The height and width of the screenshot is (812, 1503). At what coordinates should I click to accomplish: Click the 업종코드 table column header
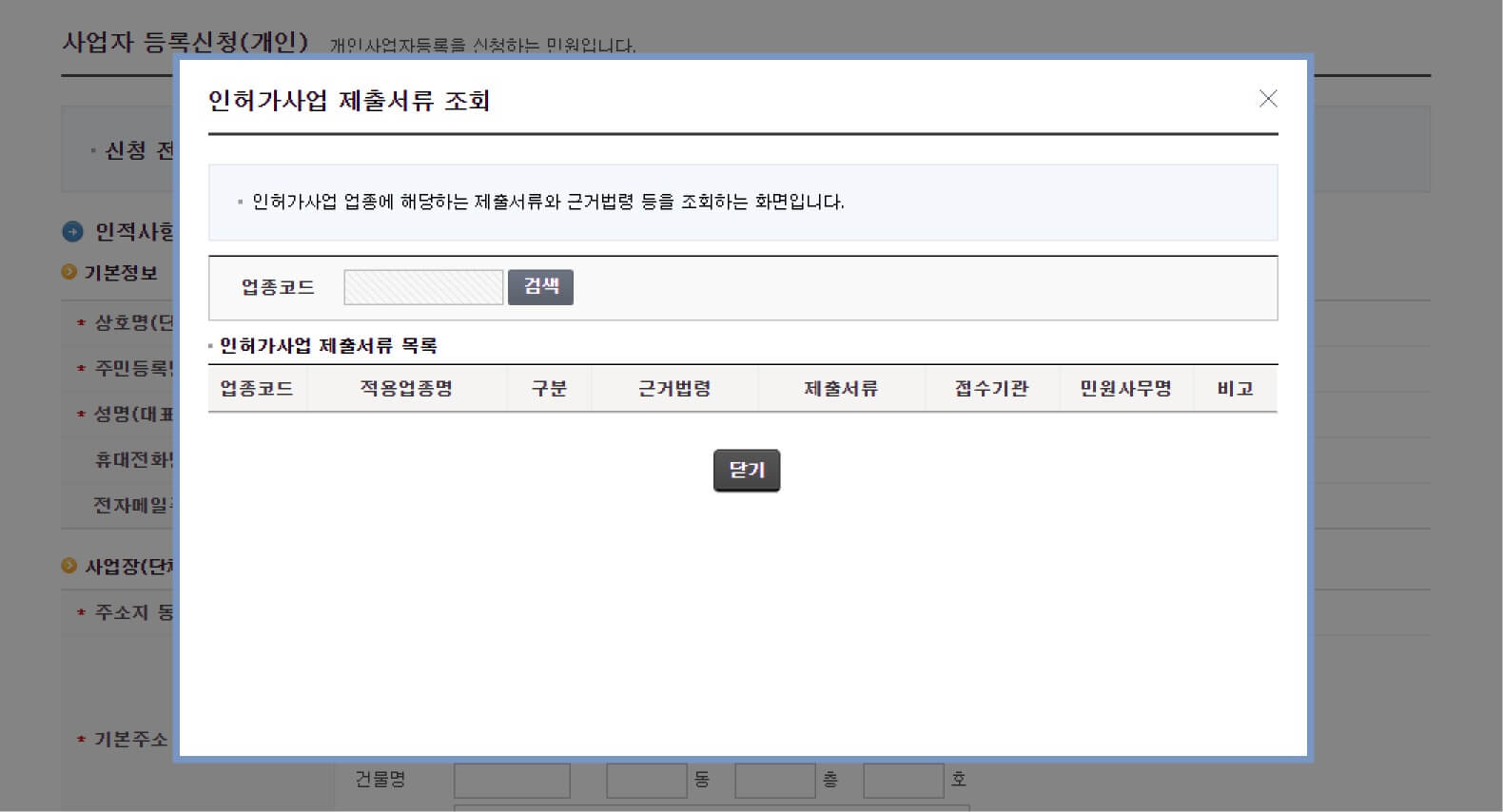click(257, 389)
